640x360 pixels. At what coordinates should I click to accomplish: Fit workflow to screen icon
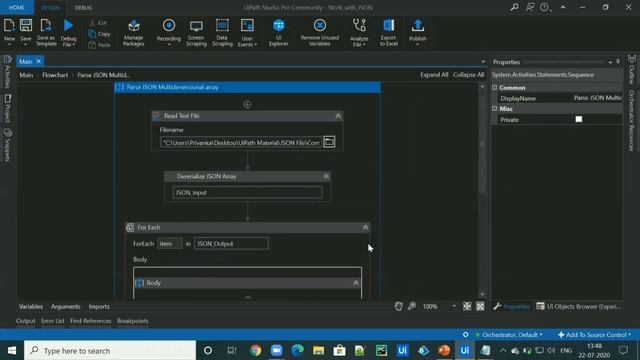coord(467,306)
